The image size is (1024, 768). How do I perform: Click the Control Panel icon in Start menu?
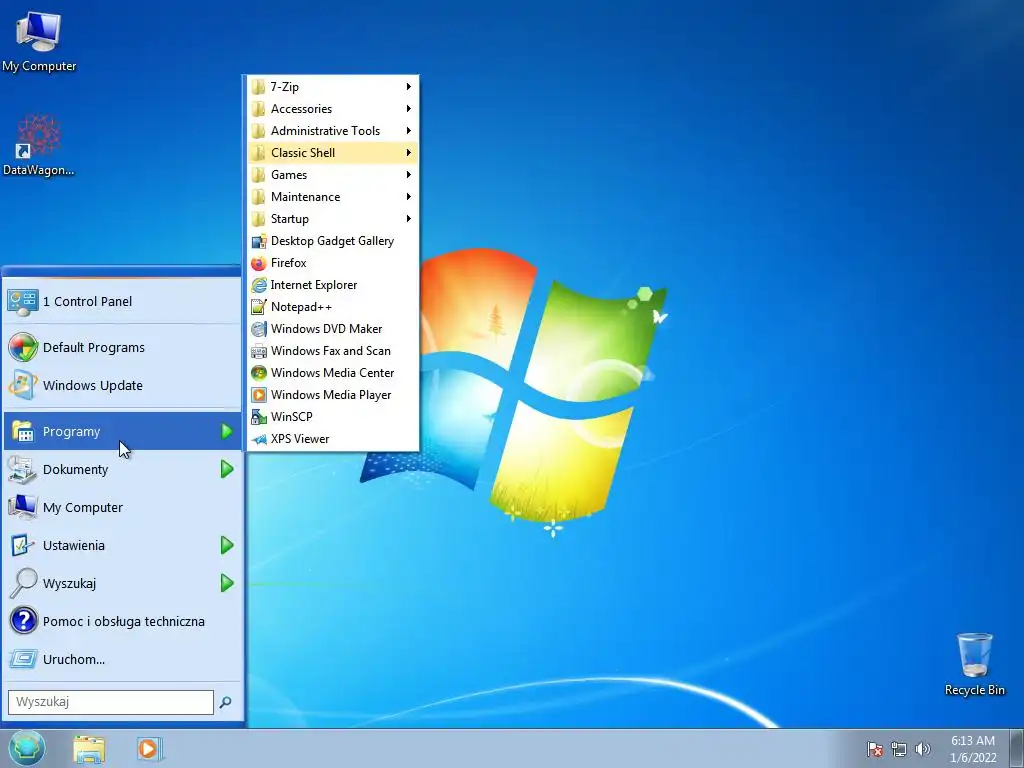pos(23,302)
